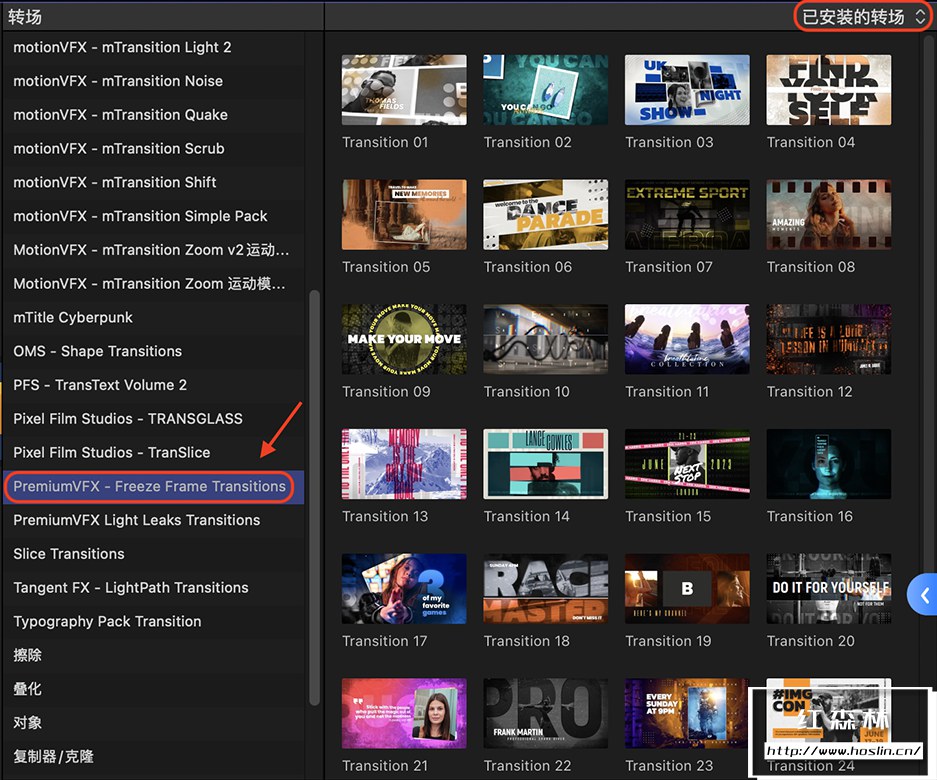Select Transition 23 thumbnail
937x780 pixels.
pos(687,713)
